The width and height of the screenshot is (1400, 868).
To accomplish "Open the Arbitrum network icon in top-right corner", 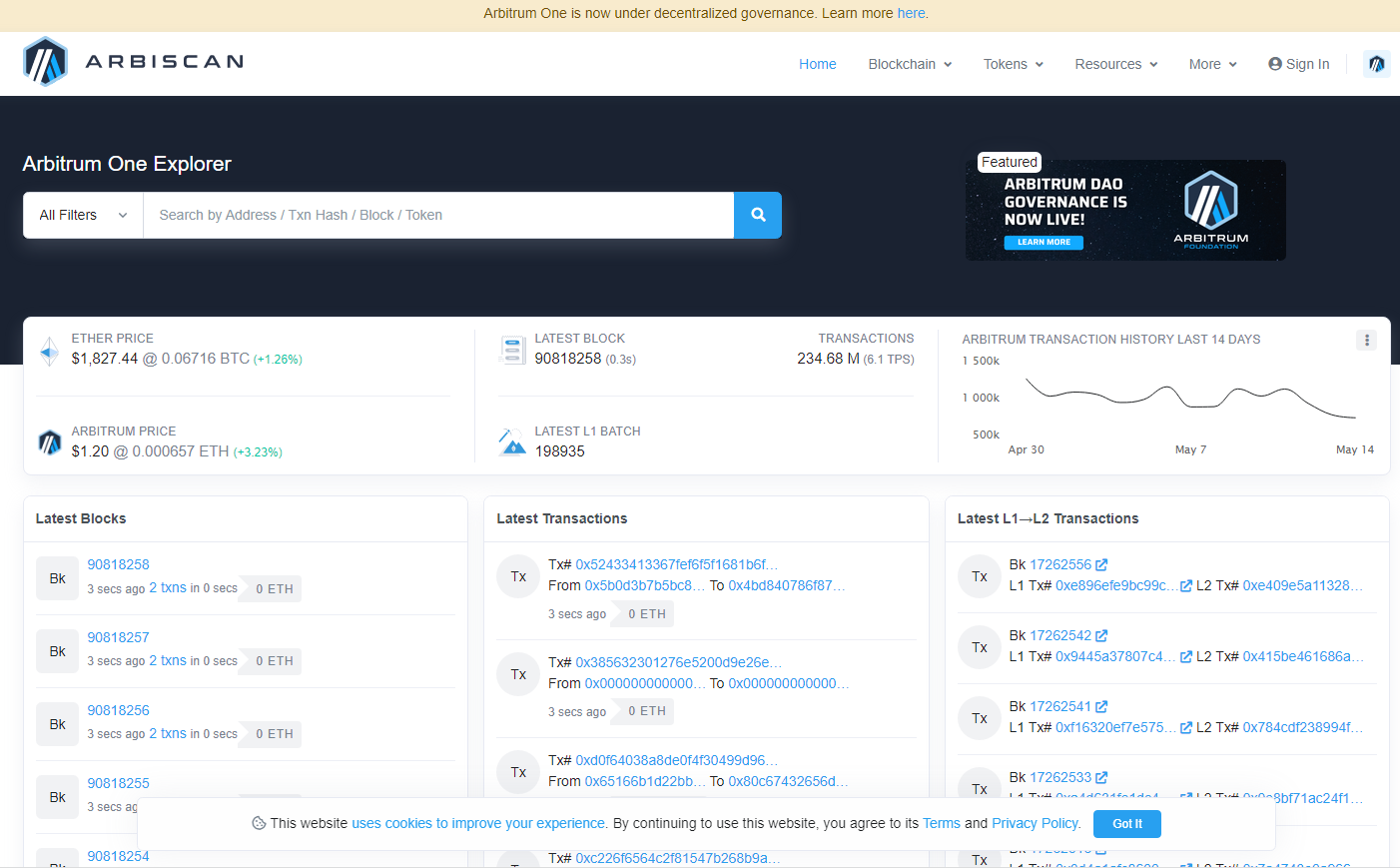I will 1376,64.
